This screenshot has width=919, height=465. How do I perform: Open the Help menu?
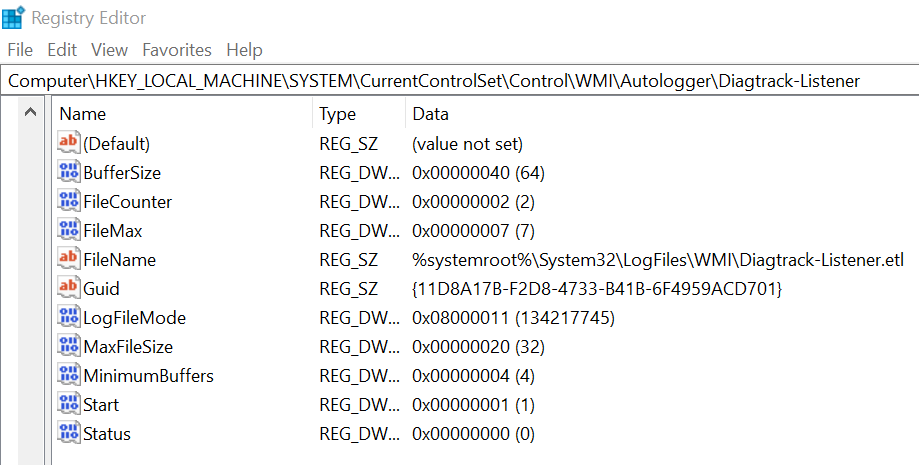[x=244, y=50]
